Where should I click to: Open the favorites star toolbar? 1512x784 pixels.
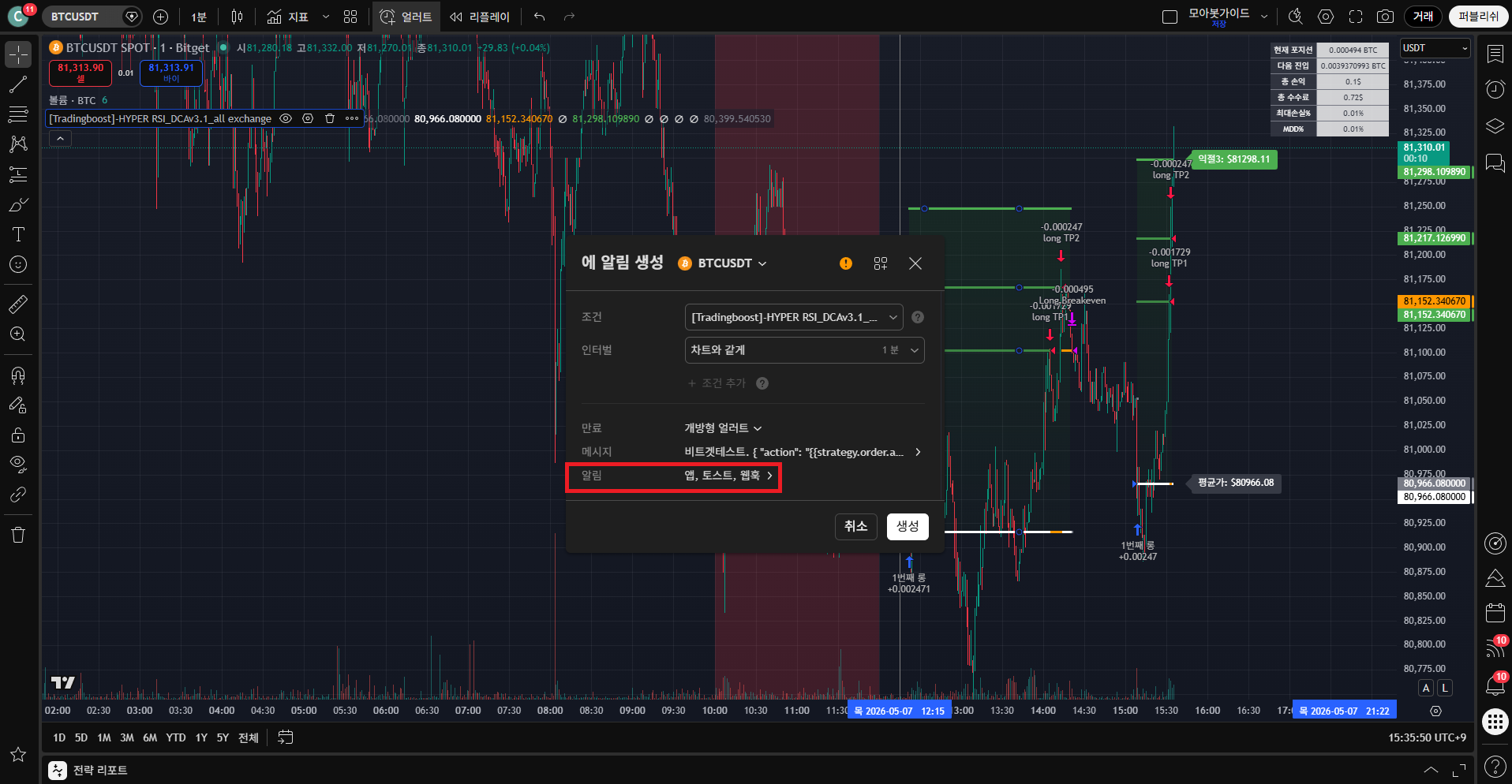click(18, 755)
